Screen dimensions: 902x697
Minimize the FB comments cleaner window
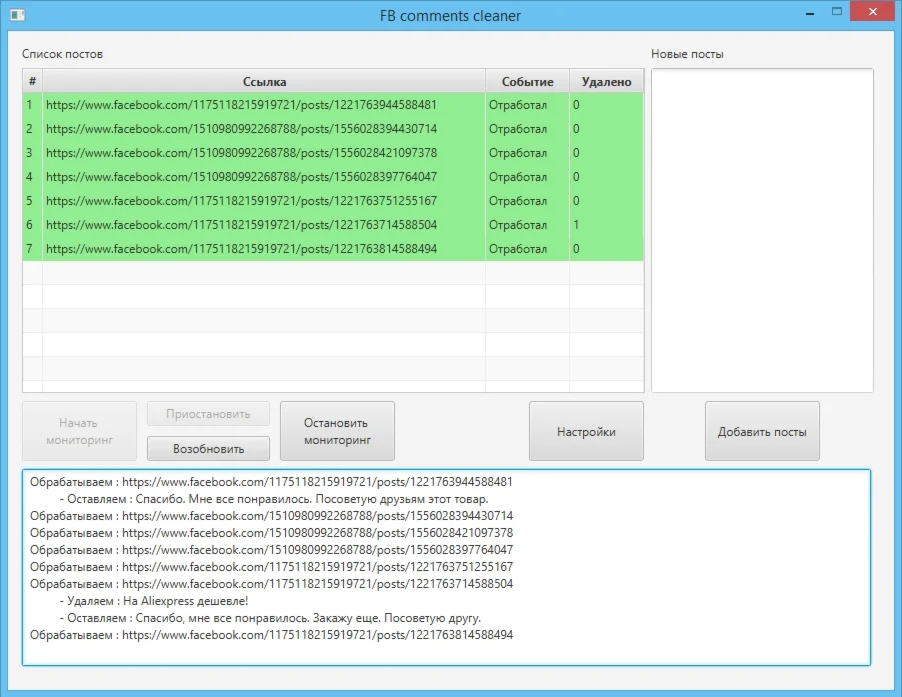coord(810,12)
